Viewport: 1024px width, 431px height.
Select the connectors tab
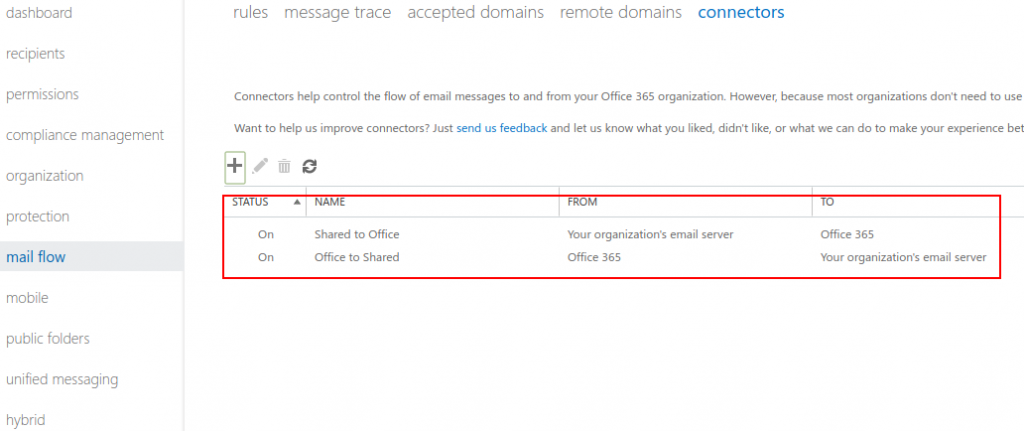click(740, 13)
